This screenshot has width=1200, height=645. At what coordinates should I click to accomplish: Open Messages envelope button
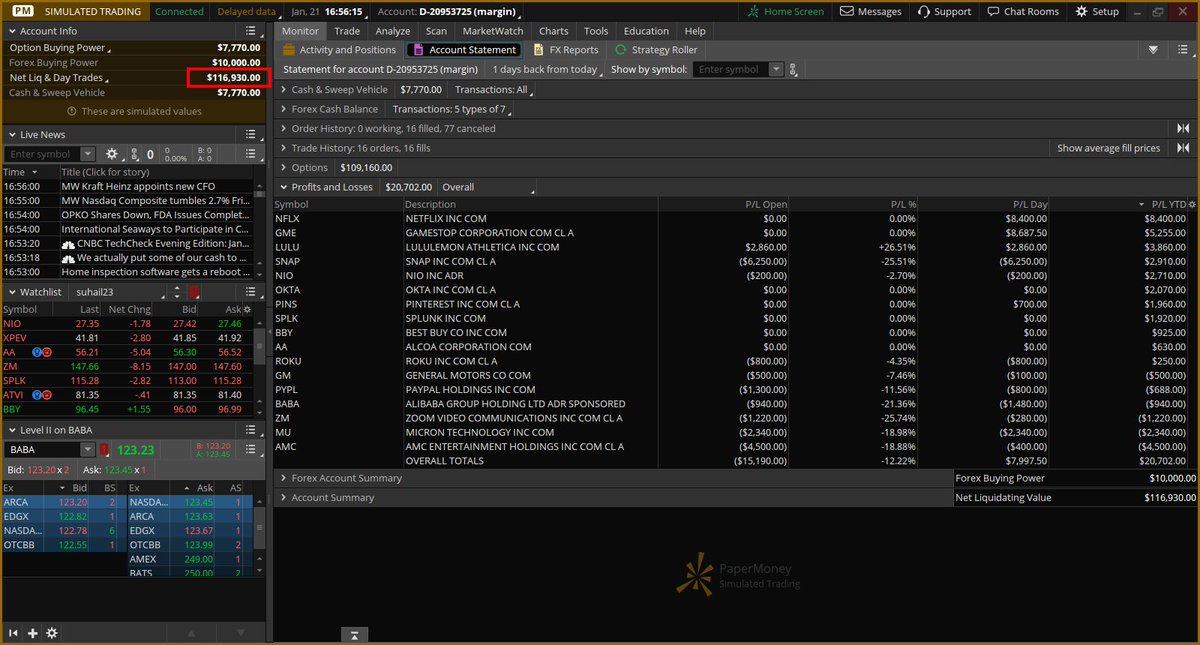click(x=870, y=12)
